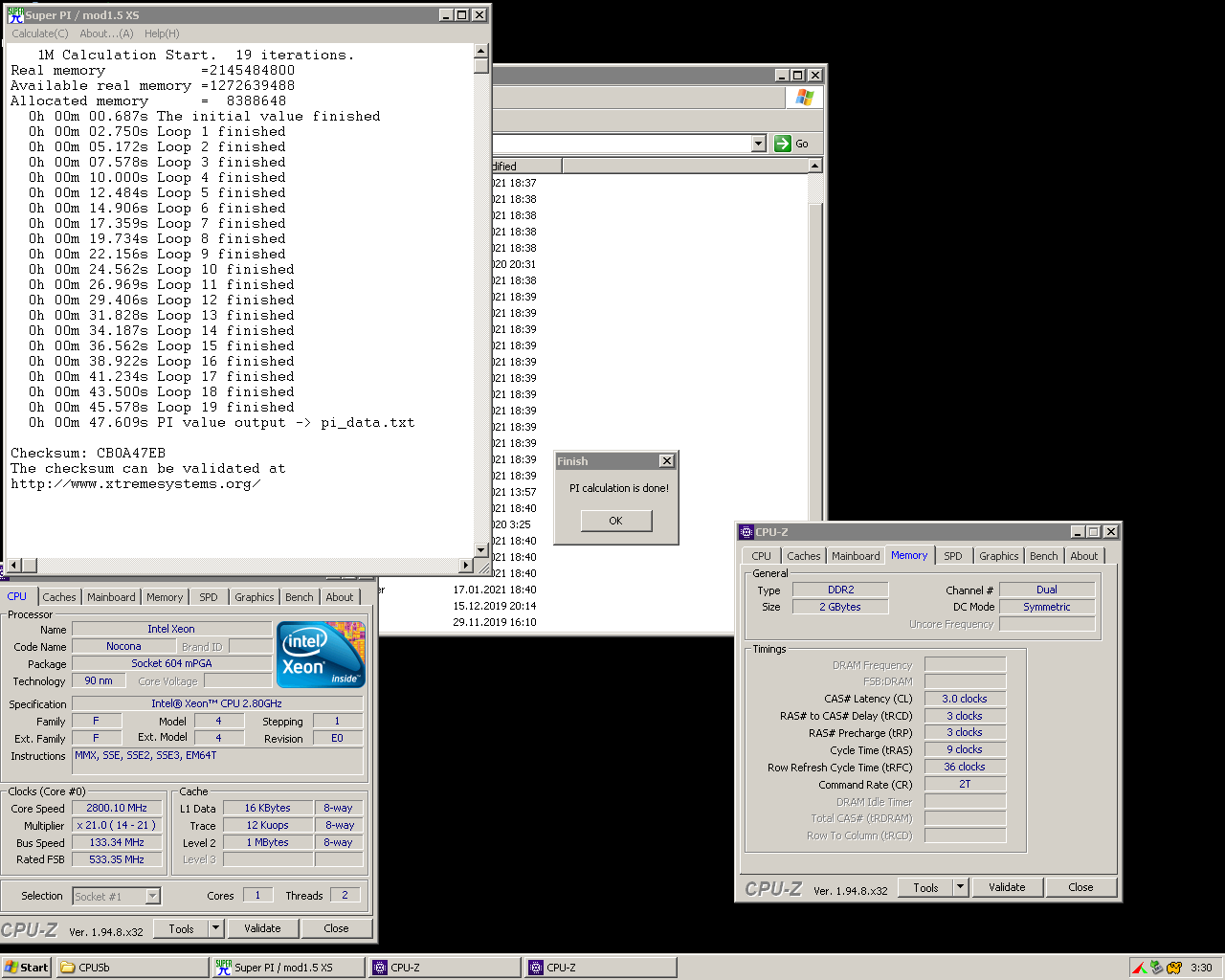Click the Command Rate value 2T
The image size is (1225, 980).
click(965, 784)
